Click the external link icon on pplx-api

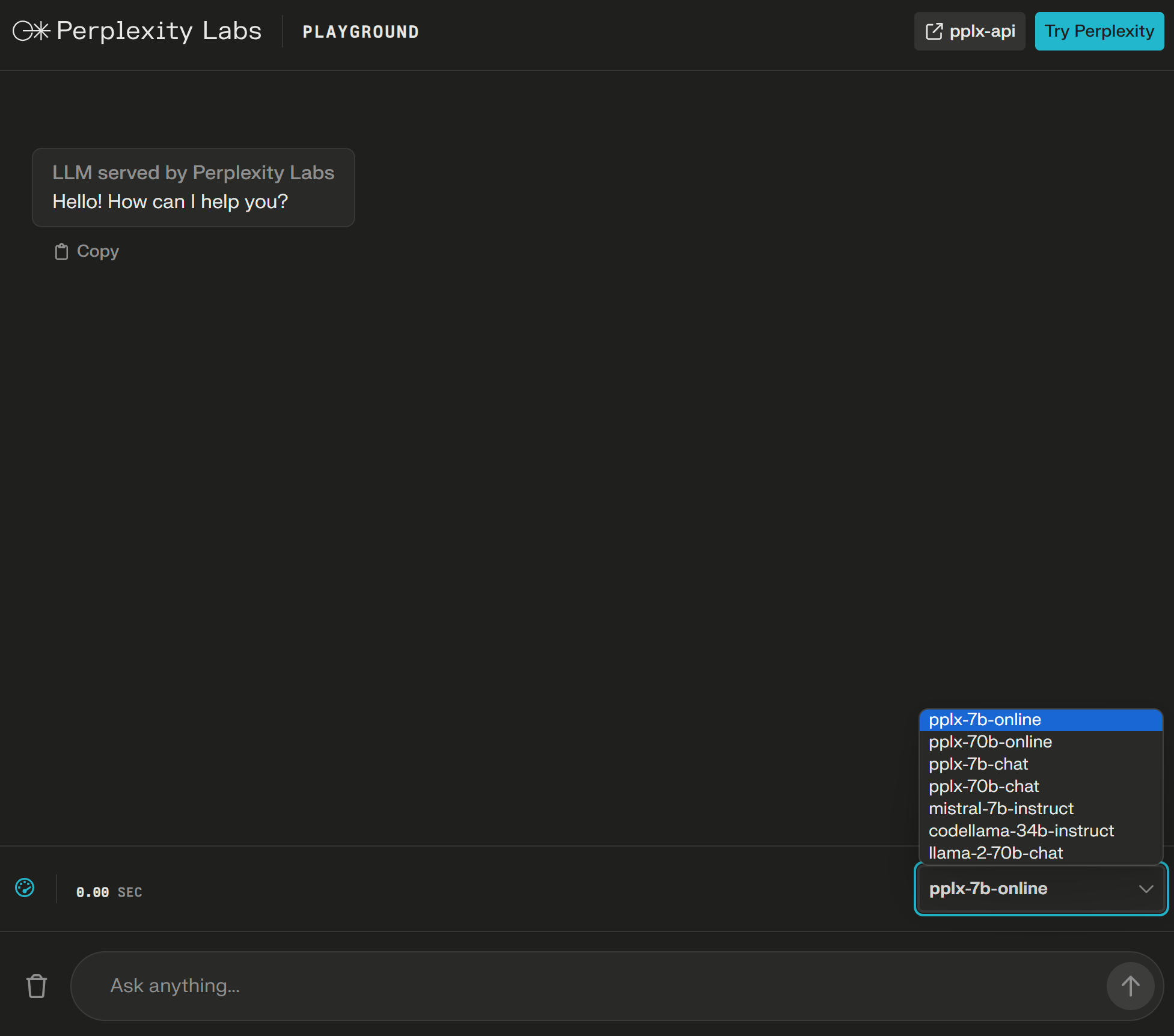[x=934, y=31]
